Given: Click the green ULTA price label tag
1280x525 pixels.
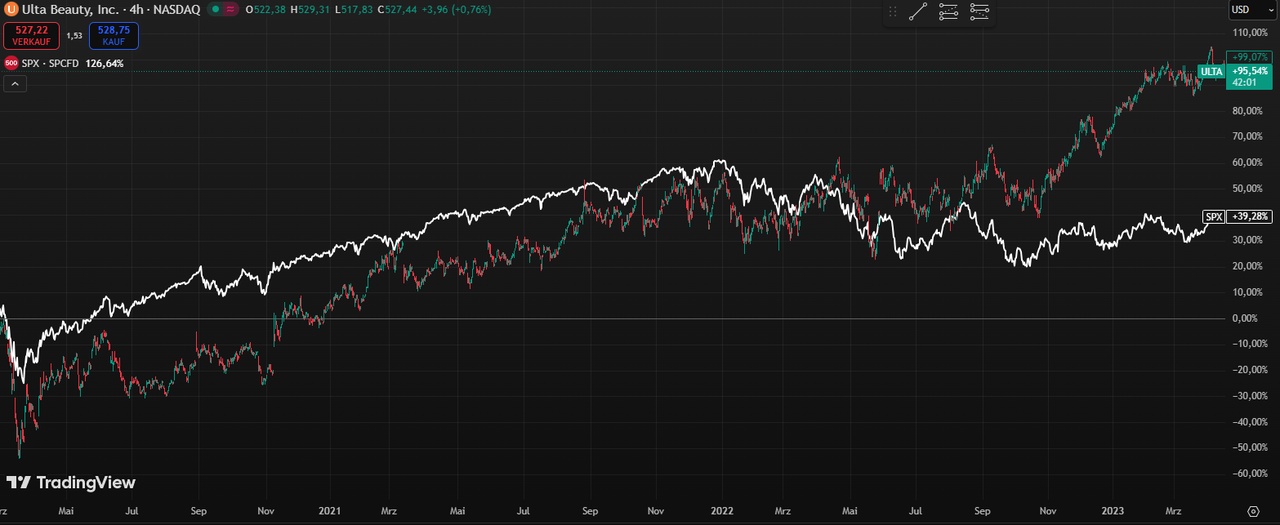Looking at the screenshot, I should tap(1211, 72).
